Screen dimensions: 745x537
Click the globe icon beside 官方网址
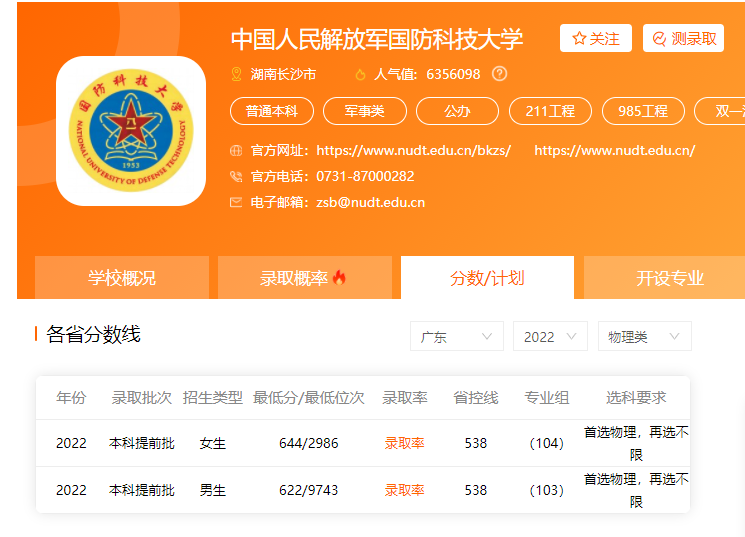(236, 151)
